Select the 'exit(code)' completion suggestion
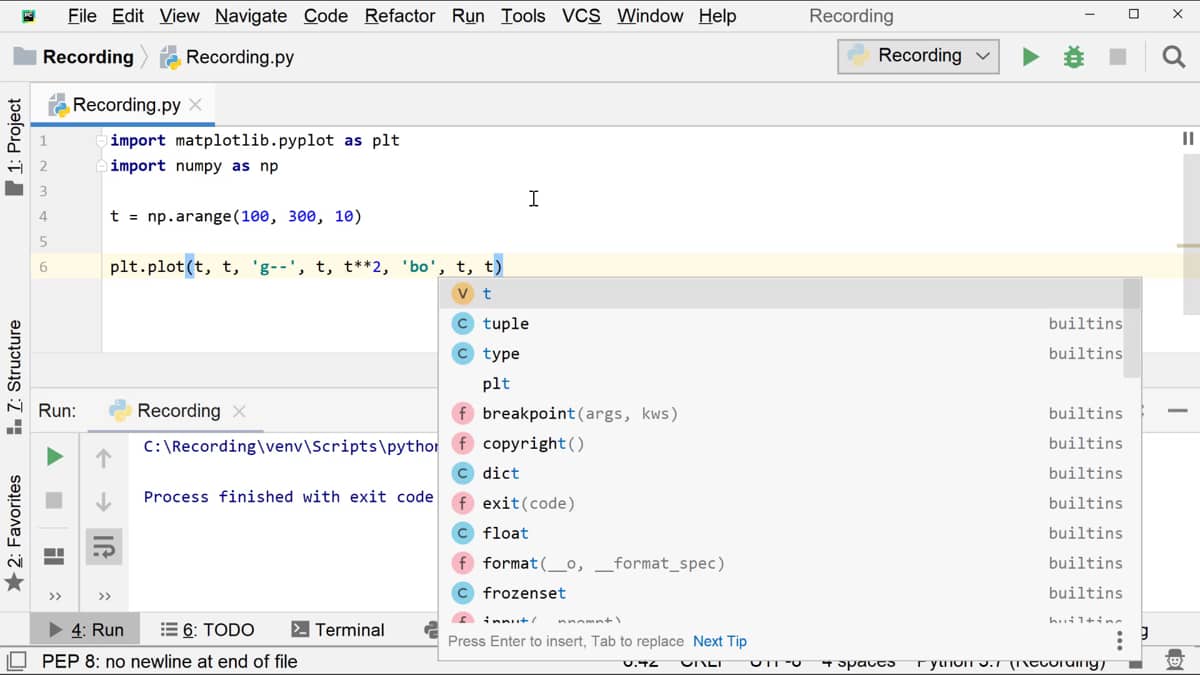Viewport: 1200px width, 675px height. (x=783, y=504)
